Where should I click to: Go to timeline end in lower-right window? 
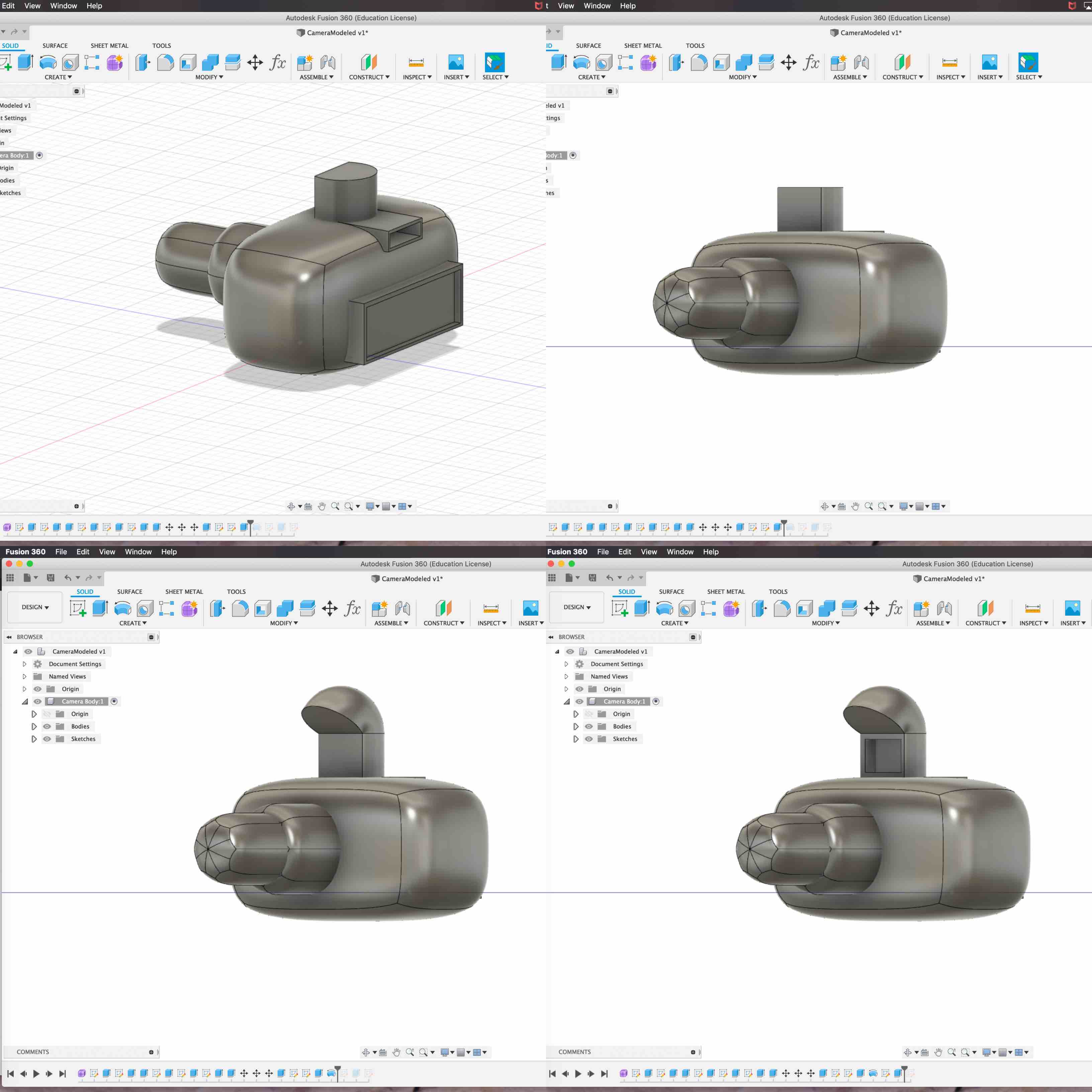(x=604, y=1073)
